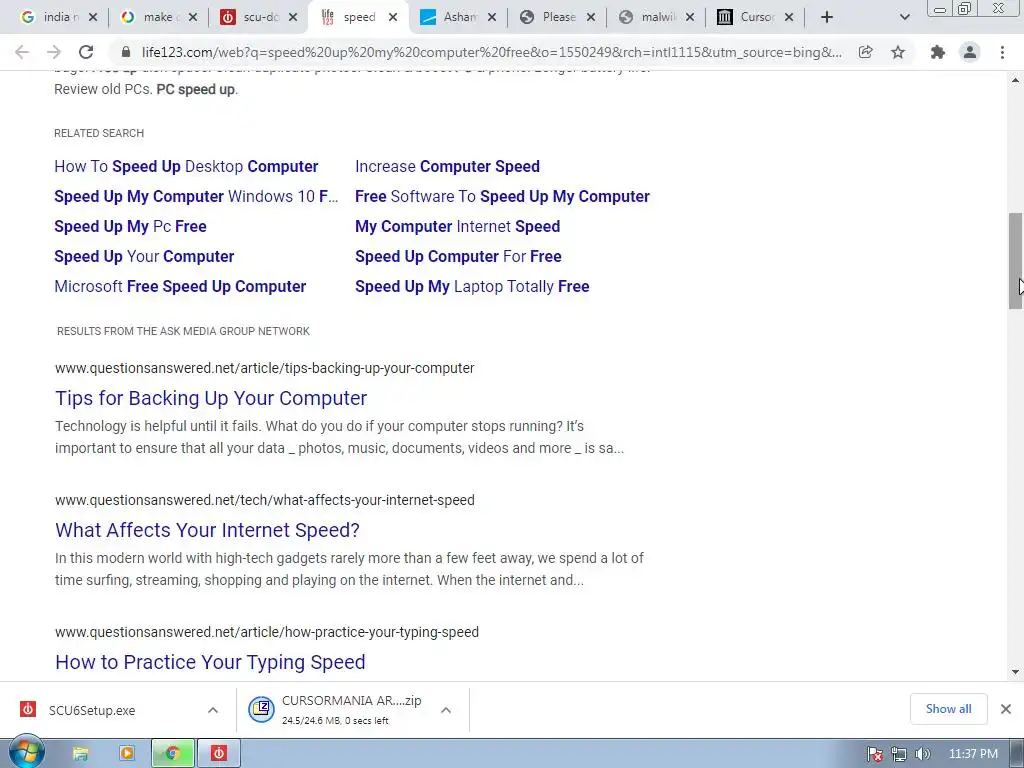Image resolution: width=1024 pixels, height=768 pixels.
Task: Click the network tray icon
Action: pyautogui.click(x=899, y=754)
